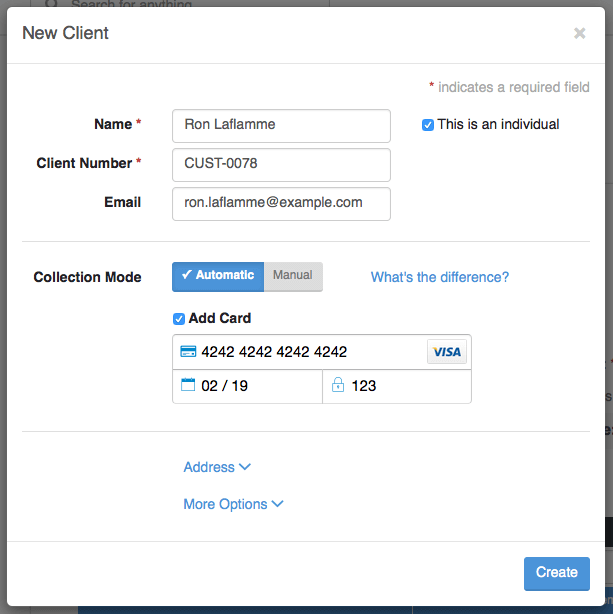
Task: Switch collection mode to Manual
Action: (293, 276)
